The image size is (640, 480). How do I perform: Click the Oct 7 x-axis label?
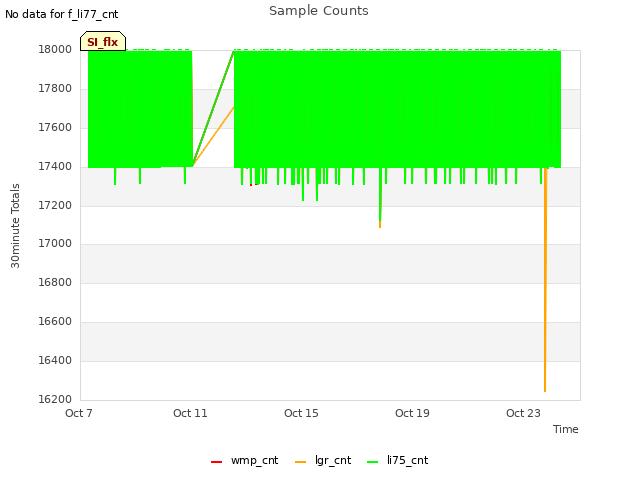[x=79, y=413]
